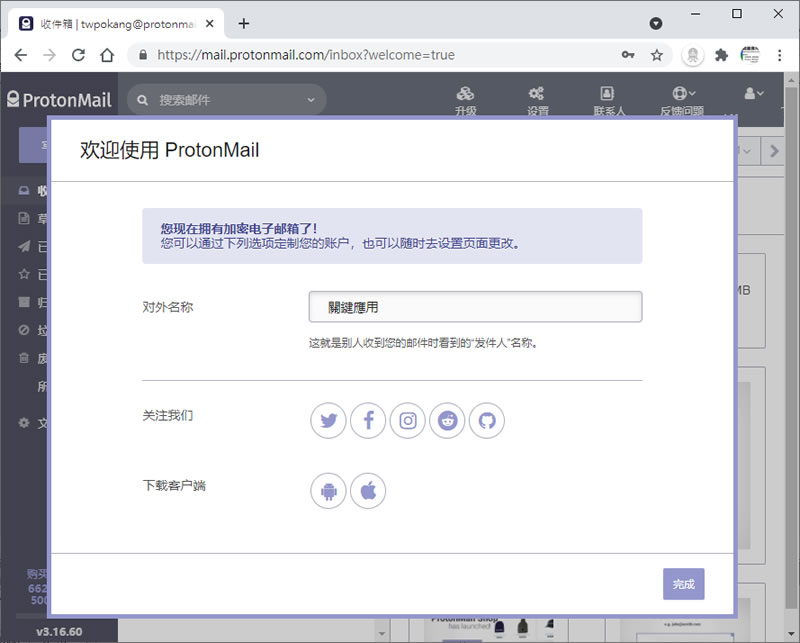Click the ProtonMail logo
The image size is (800, 643).
click(59, 100)
